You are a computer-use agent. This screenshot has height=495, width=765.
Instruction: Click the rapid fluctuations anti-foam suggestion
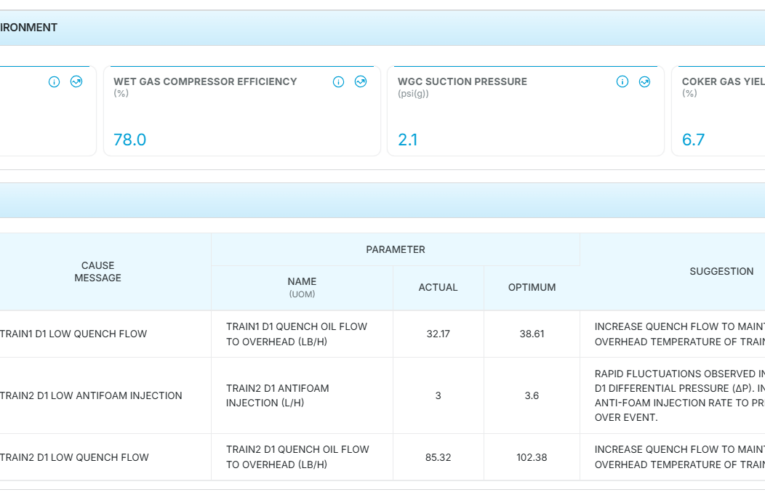coord(680,396)
